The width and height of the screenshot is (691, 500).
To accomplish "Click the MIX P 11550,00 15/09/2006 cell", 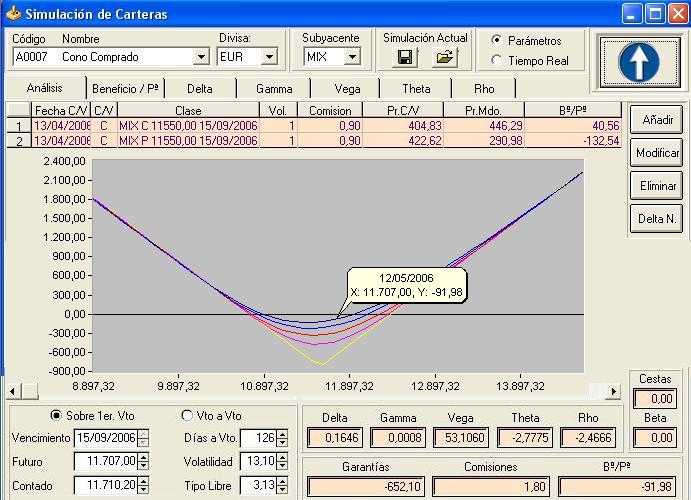I will pyautogui.click(x=188, y=141).
